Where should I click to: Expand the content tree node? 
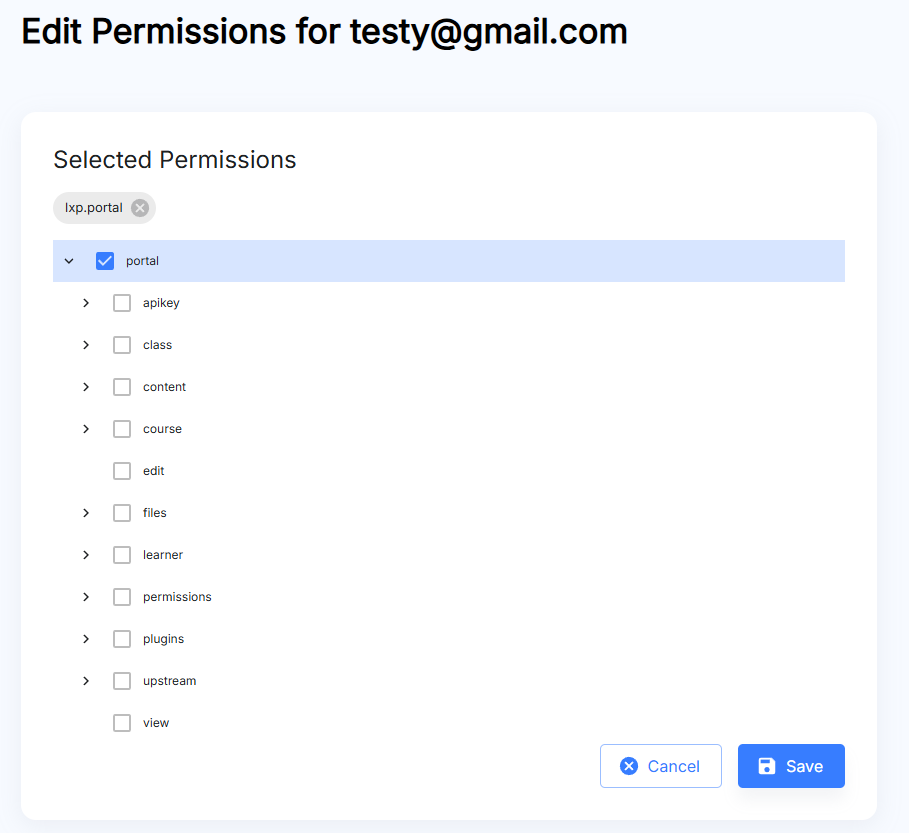pos(86,387)
